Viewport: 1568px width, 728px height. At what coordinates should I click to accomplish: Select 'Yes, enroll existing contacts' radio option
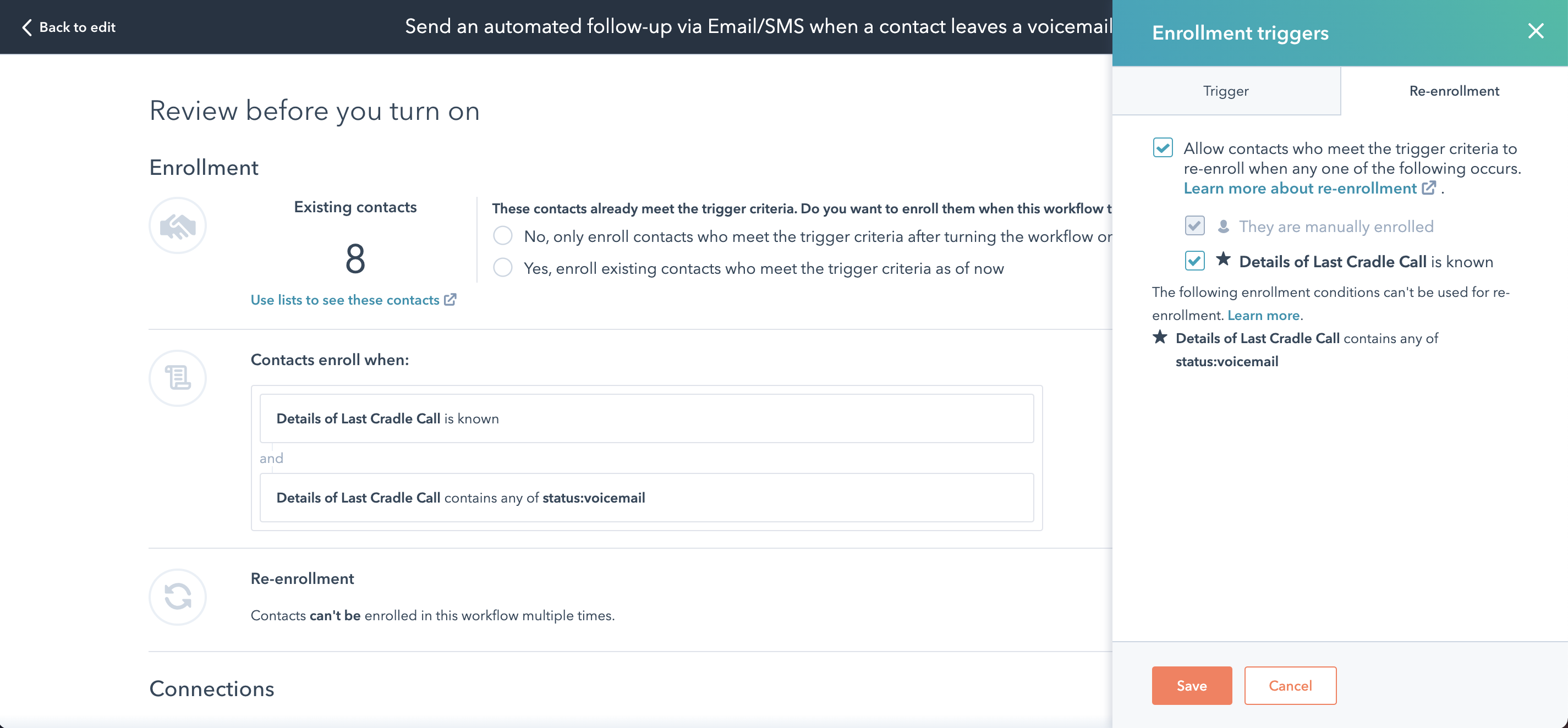tap(503, 268)
